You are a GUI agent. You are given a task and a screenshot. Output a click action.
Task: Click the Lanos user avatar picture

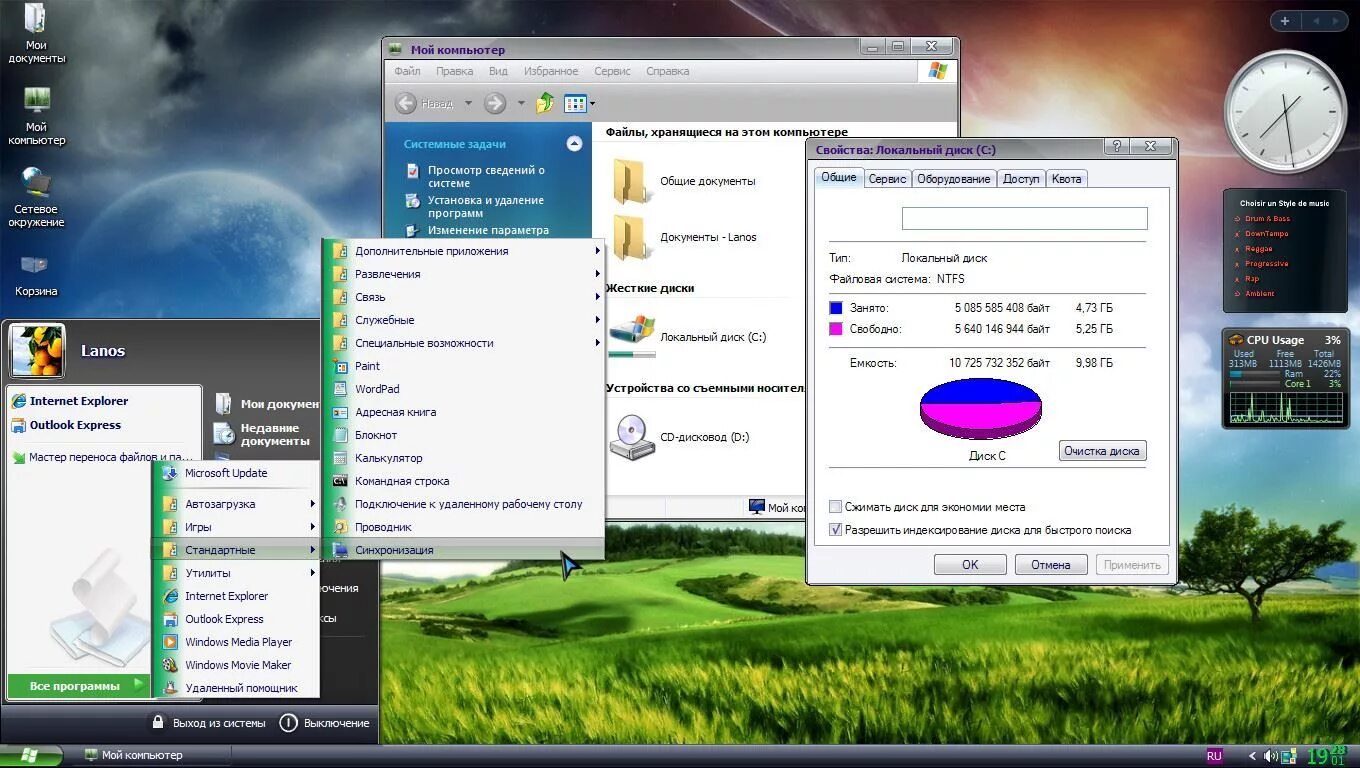37,351
